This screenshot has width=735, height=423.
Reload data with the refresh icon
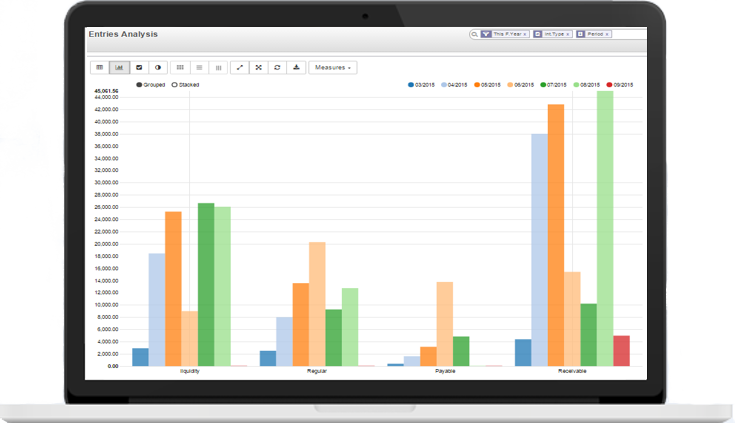277,67
